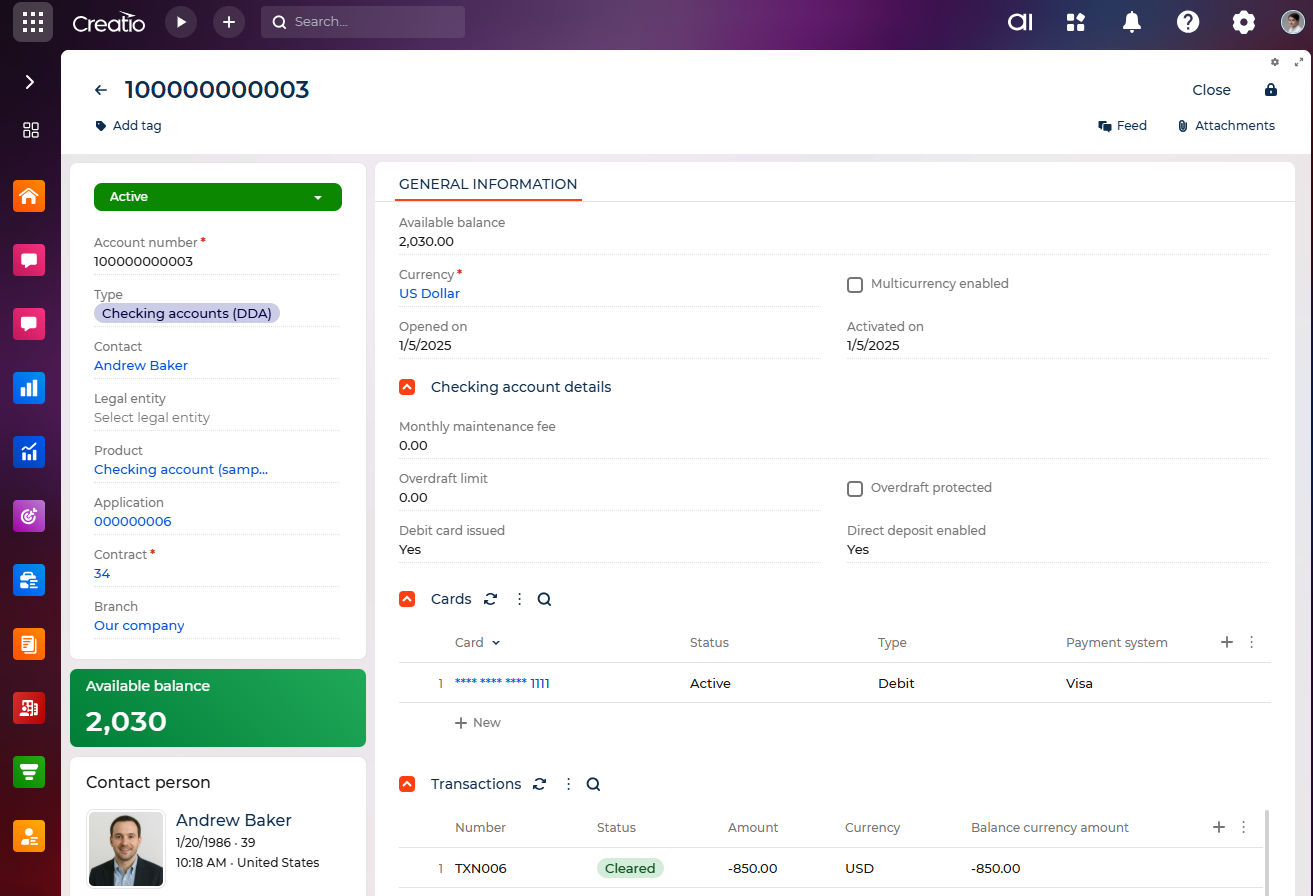Select the General Information tab
Viewport: 1313px width, 896px height.
point(488,184)
